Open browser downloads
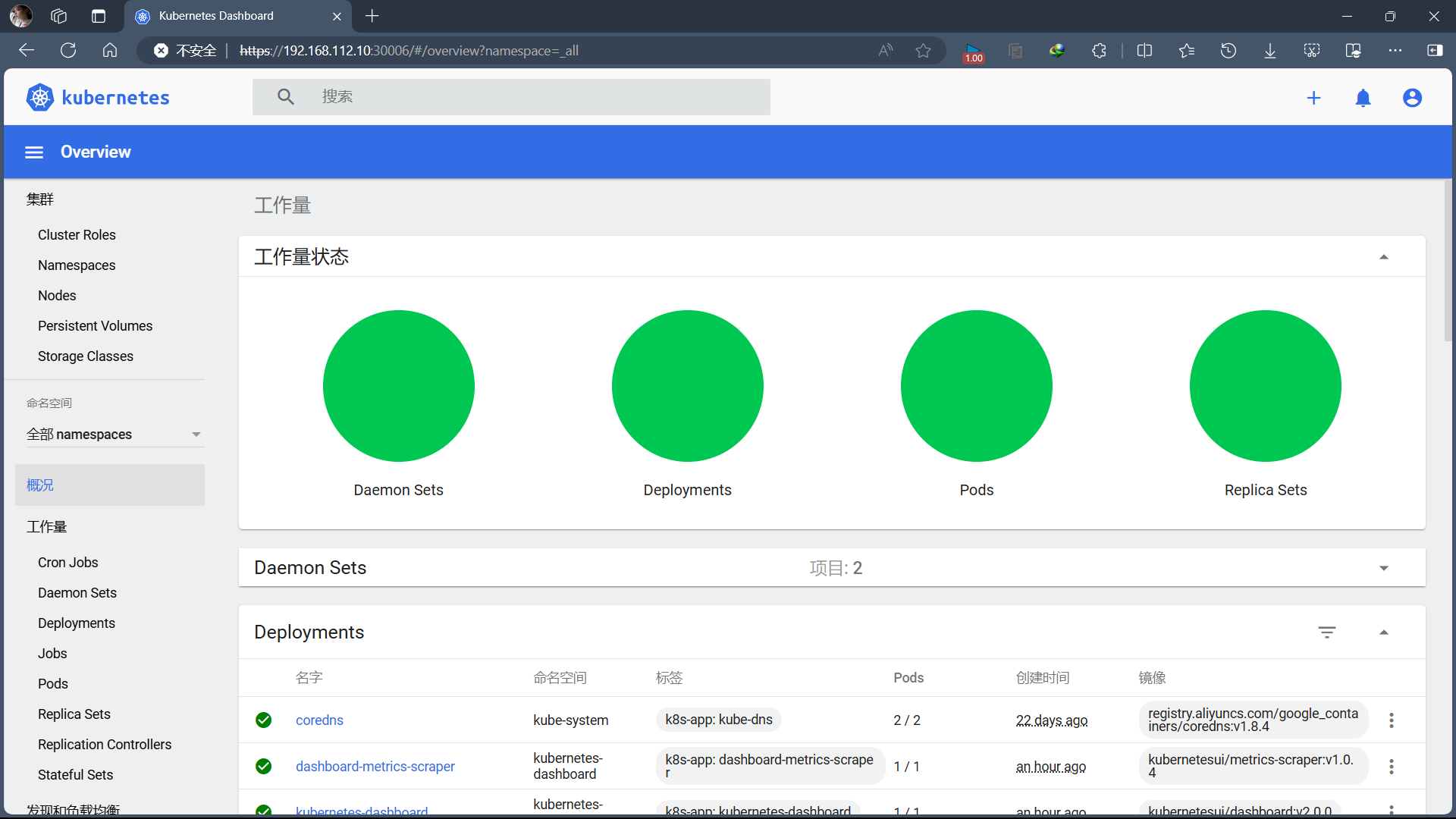1456x819 pixels. click(x=1270, y=51)
